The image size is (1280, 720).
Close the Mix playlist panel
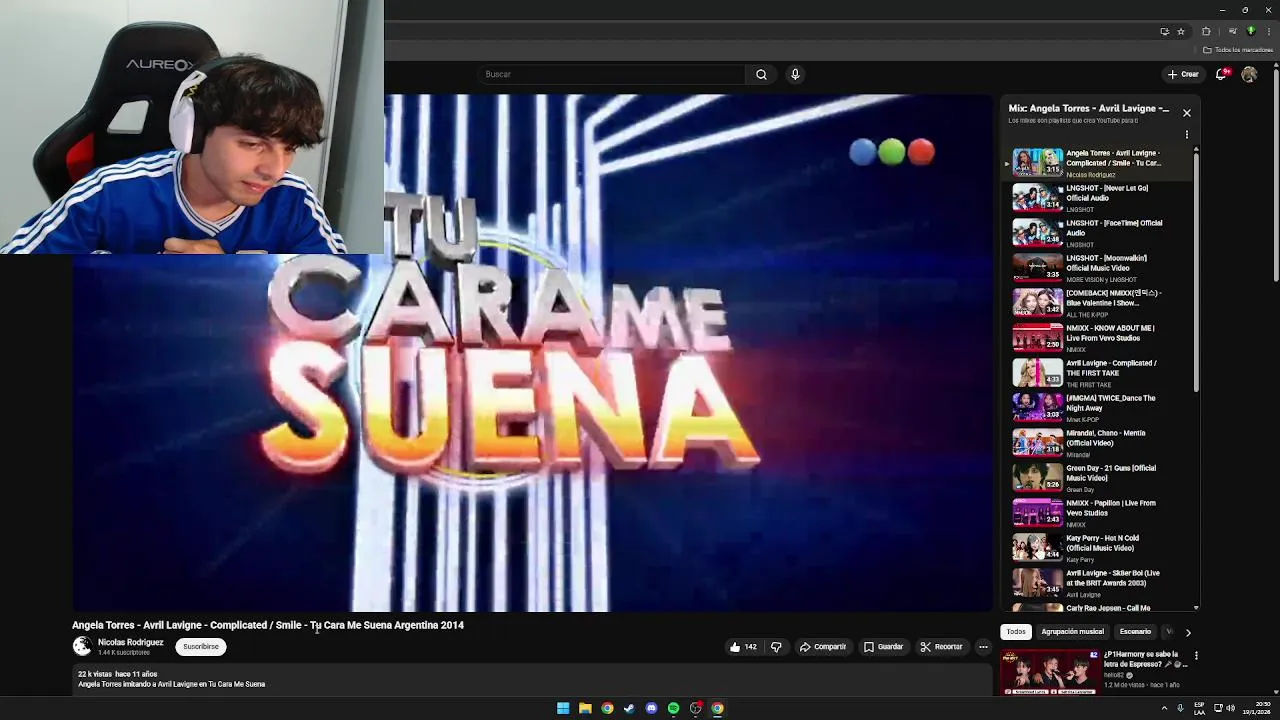pyautogui.click(x=1187, y=113)
